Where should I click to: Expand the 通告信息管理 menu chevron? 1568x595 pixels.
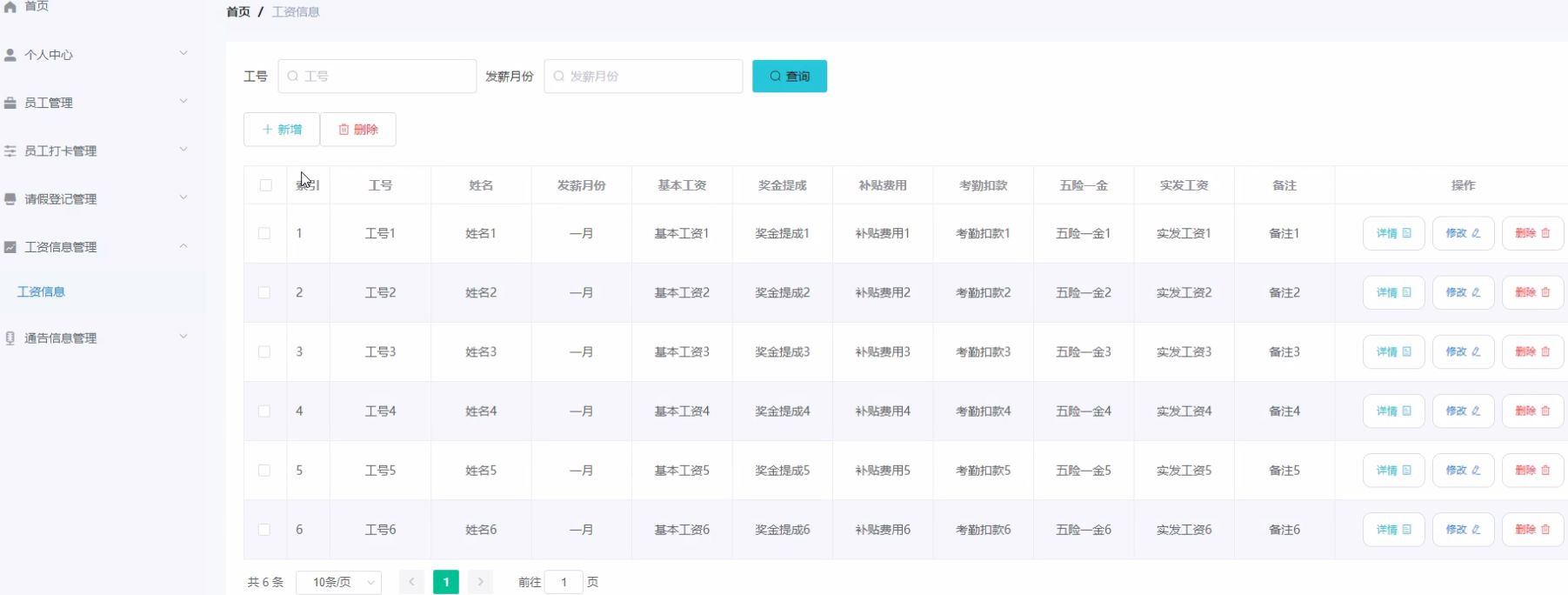point(183,336)
